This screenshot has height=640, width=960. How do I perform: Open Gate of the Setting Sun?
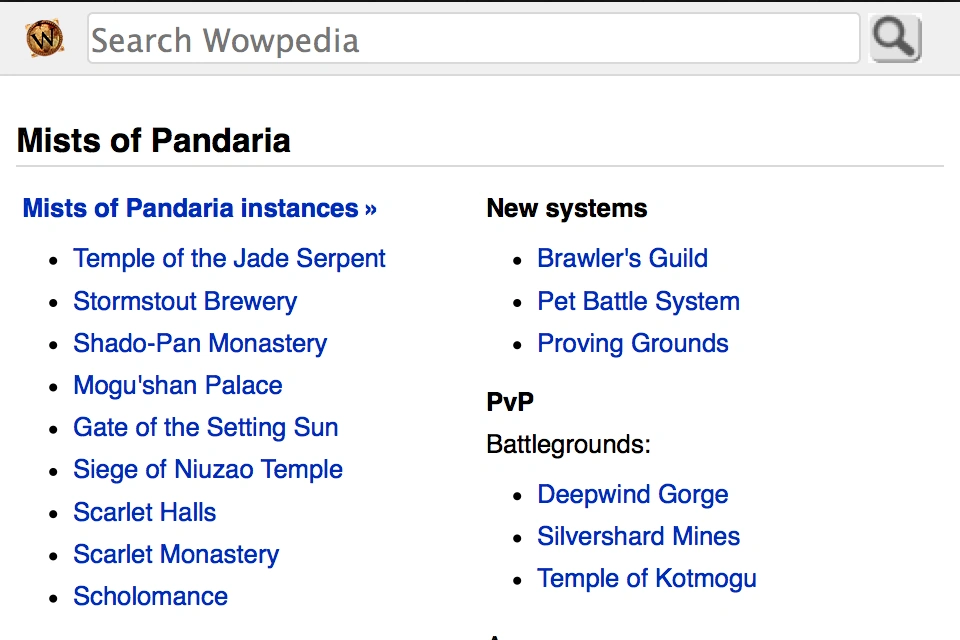point(206,427)
